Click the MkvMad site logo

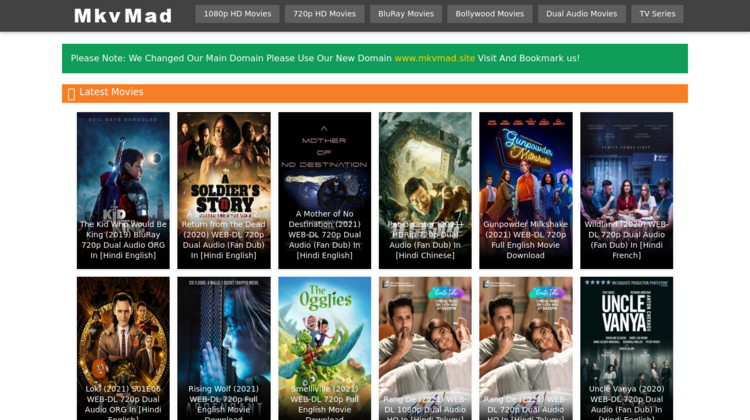click(123, 15)
